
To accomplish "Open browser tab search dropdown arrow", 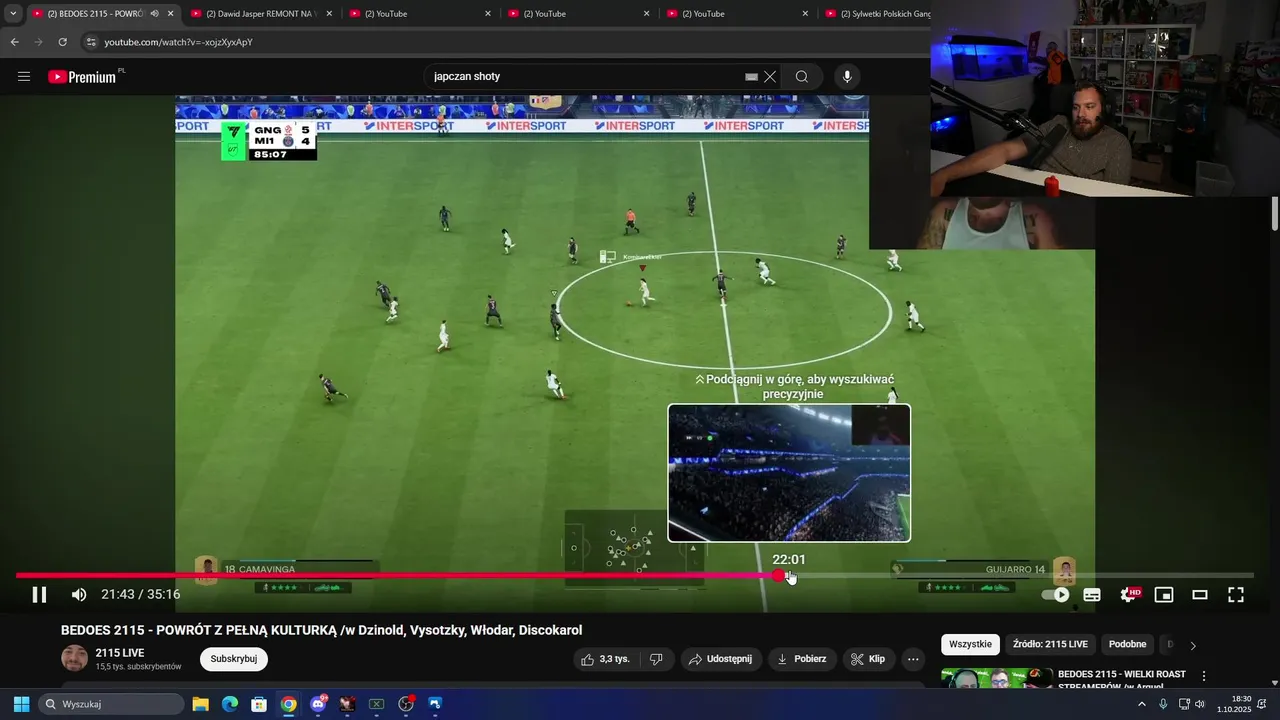I will tap(12, 14).
